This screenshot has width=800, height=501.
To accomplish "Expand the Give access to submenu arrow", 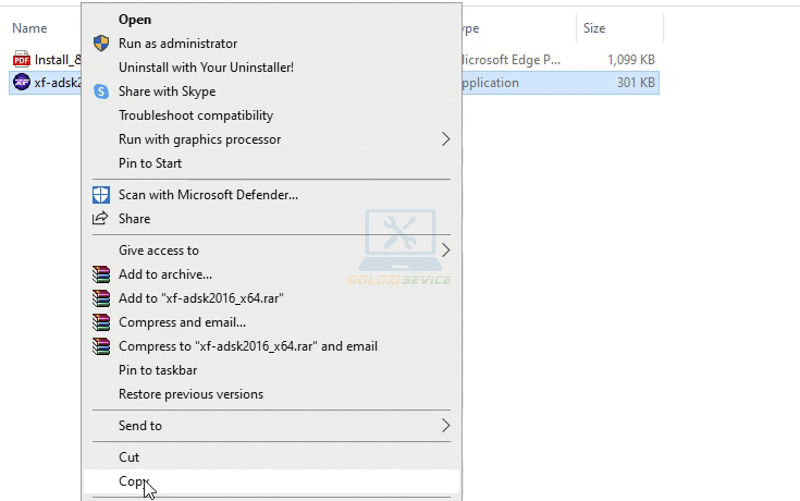I will pyautogui.click(x=445, y=250).
